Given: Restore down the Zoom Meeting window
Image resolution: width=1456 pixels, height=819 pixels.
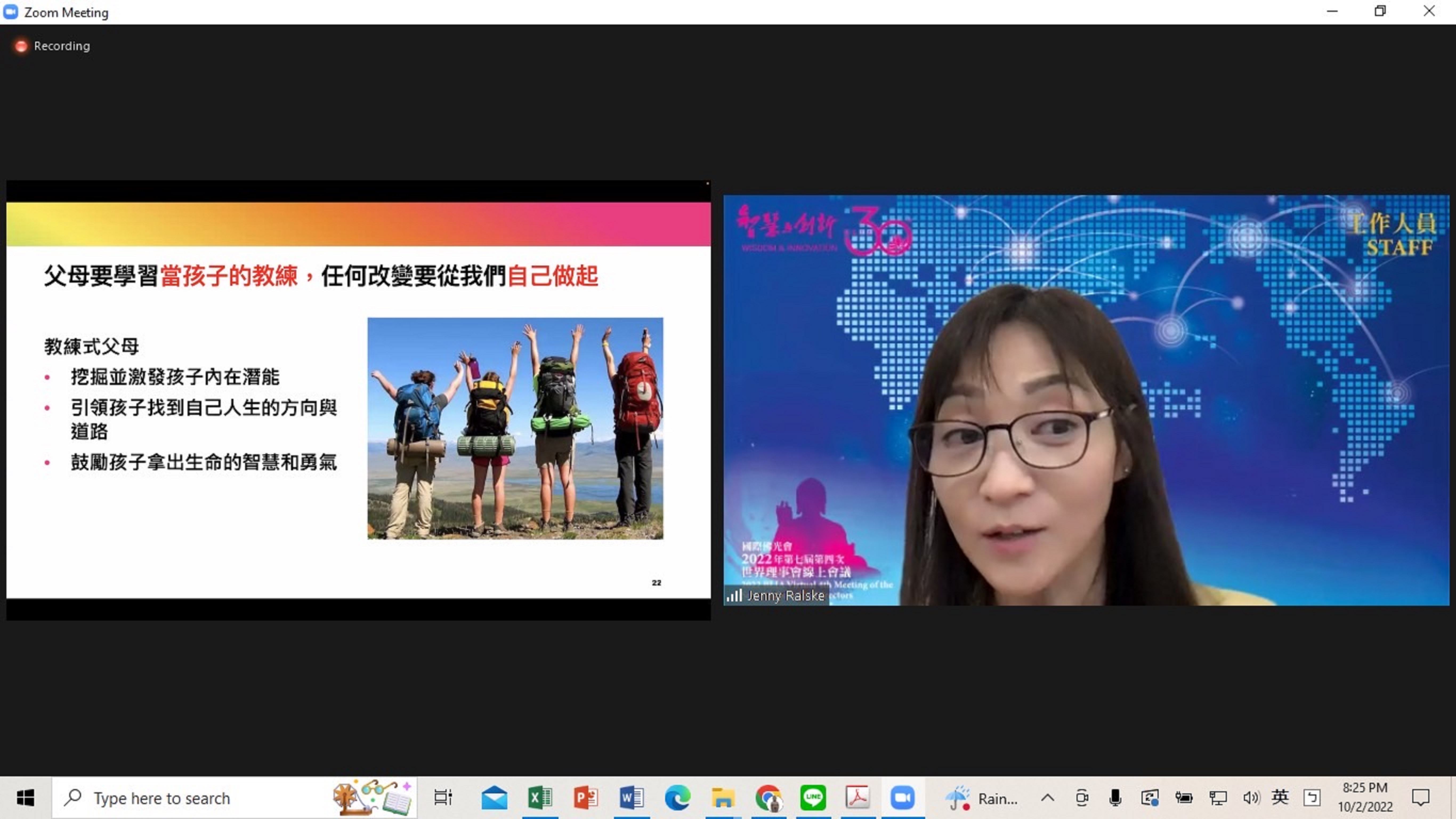Looking at the screenshot, I should (x=1380, y=11).
